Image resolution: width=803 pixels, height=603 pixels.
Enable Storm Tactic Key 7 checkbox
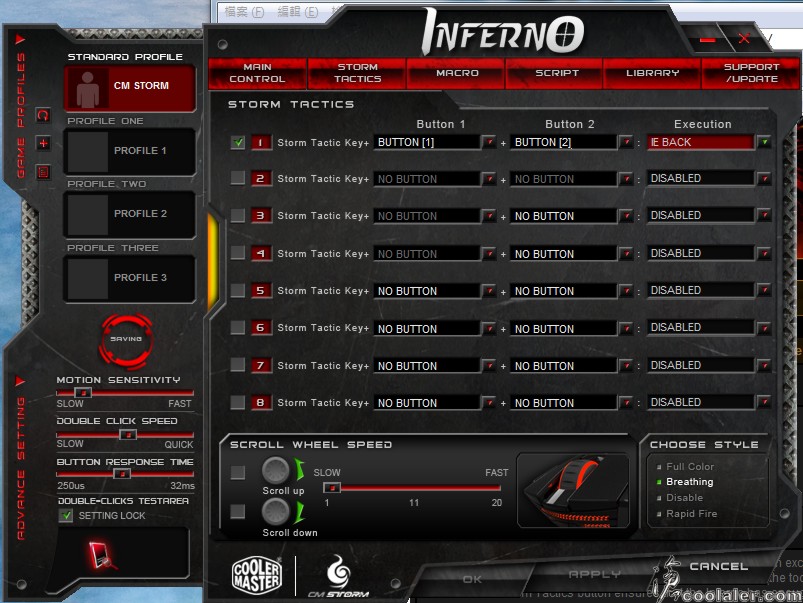pyautogui.click(x=238, y=365)
